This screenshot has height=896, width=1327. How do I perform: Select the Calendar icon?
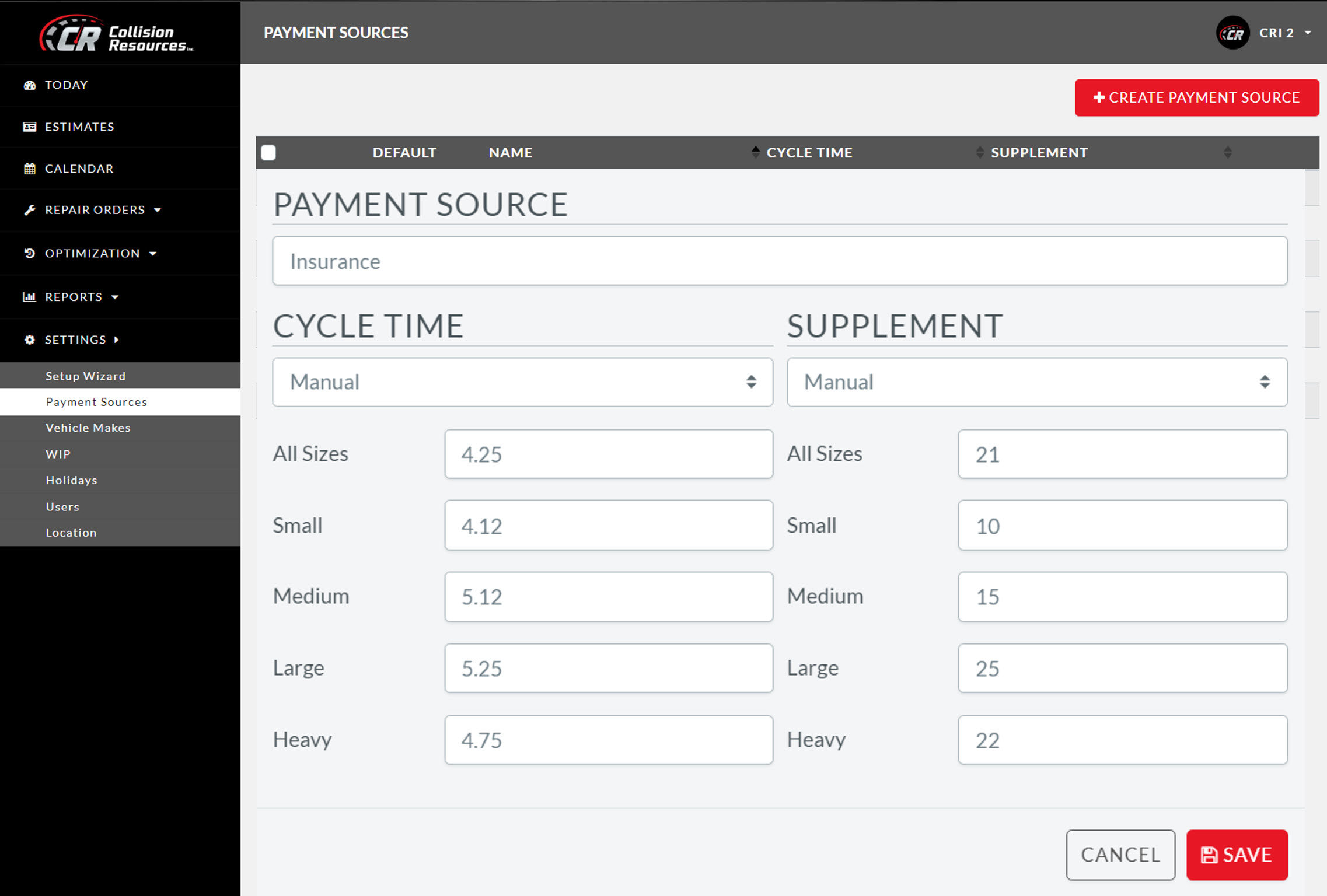[x=30, y=169]
